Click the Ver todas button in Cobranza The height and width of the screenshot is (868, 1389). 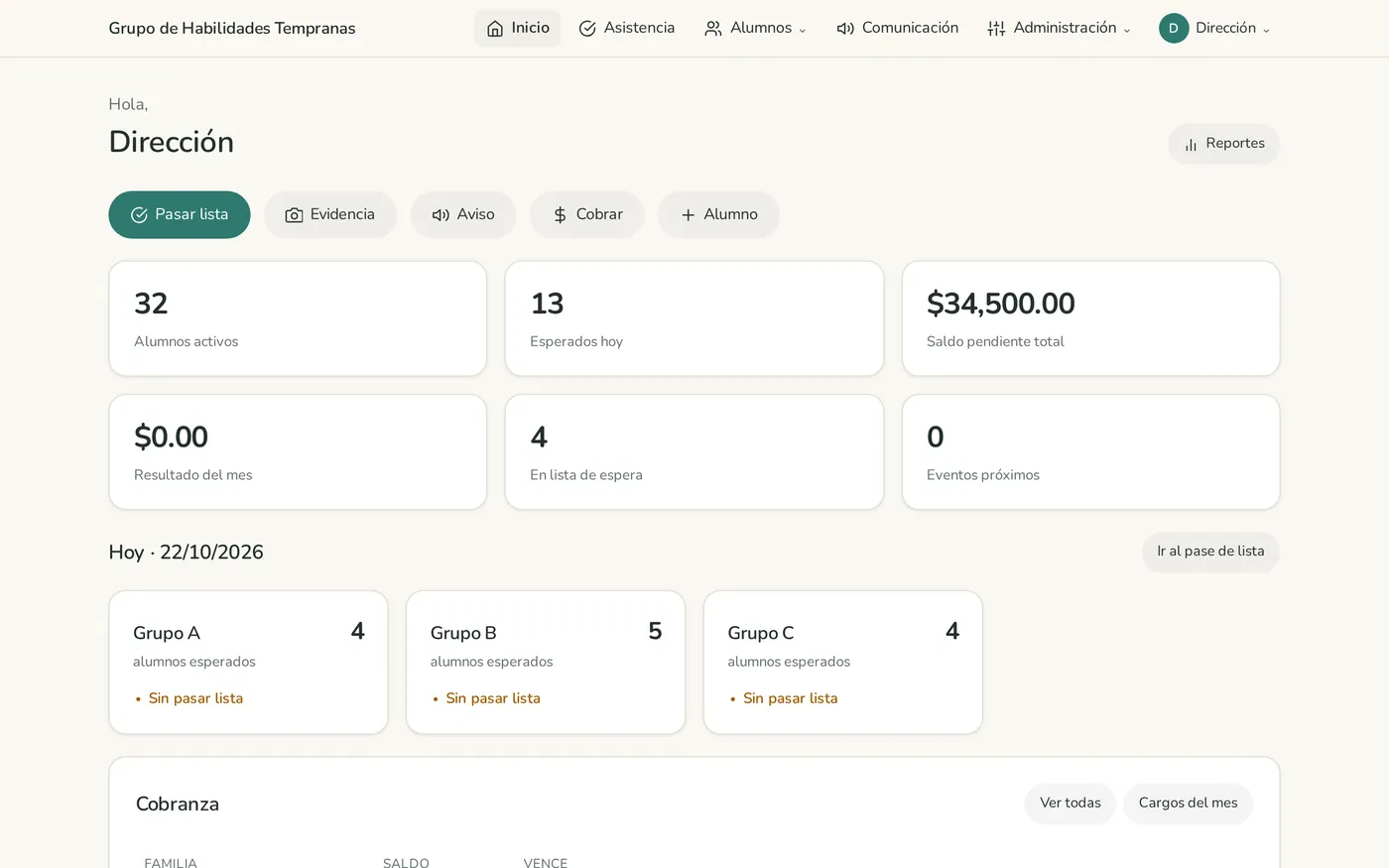coord(1070,804)
